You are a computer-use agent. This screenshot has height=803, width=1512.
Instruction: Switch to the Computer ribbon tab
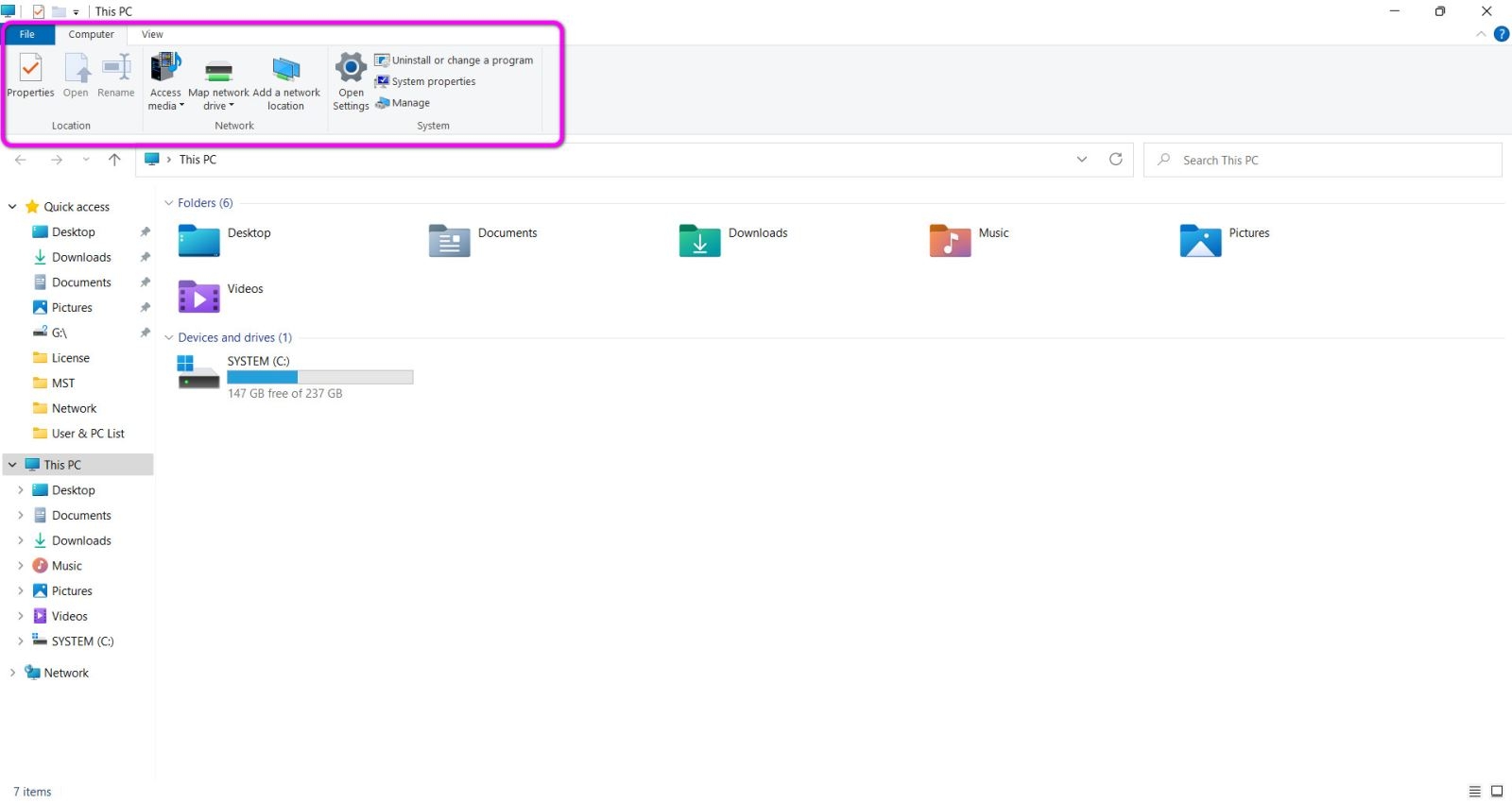(91, 34)
